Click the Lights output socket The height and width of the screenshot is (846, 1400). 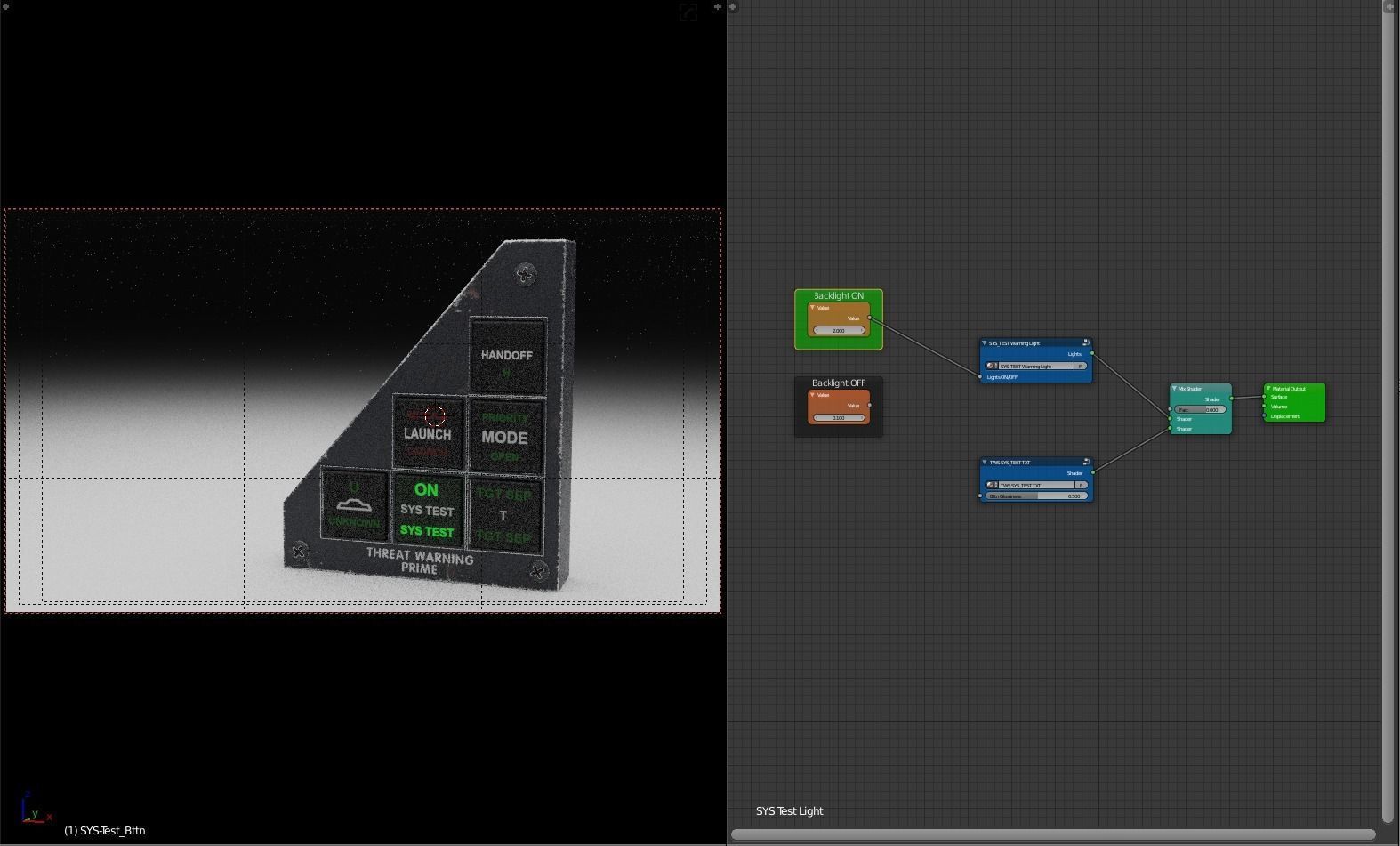click(1092, 354)
